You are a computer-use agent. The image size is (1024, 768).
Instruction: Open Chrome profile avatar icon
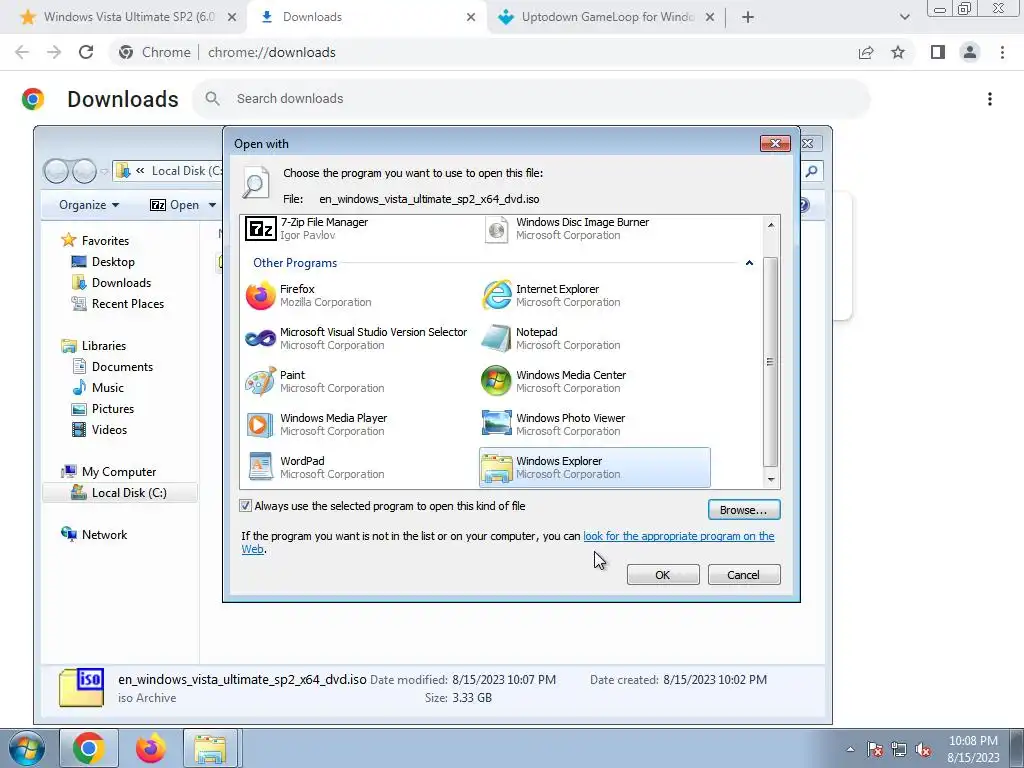(x=970, y=52)
